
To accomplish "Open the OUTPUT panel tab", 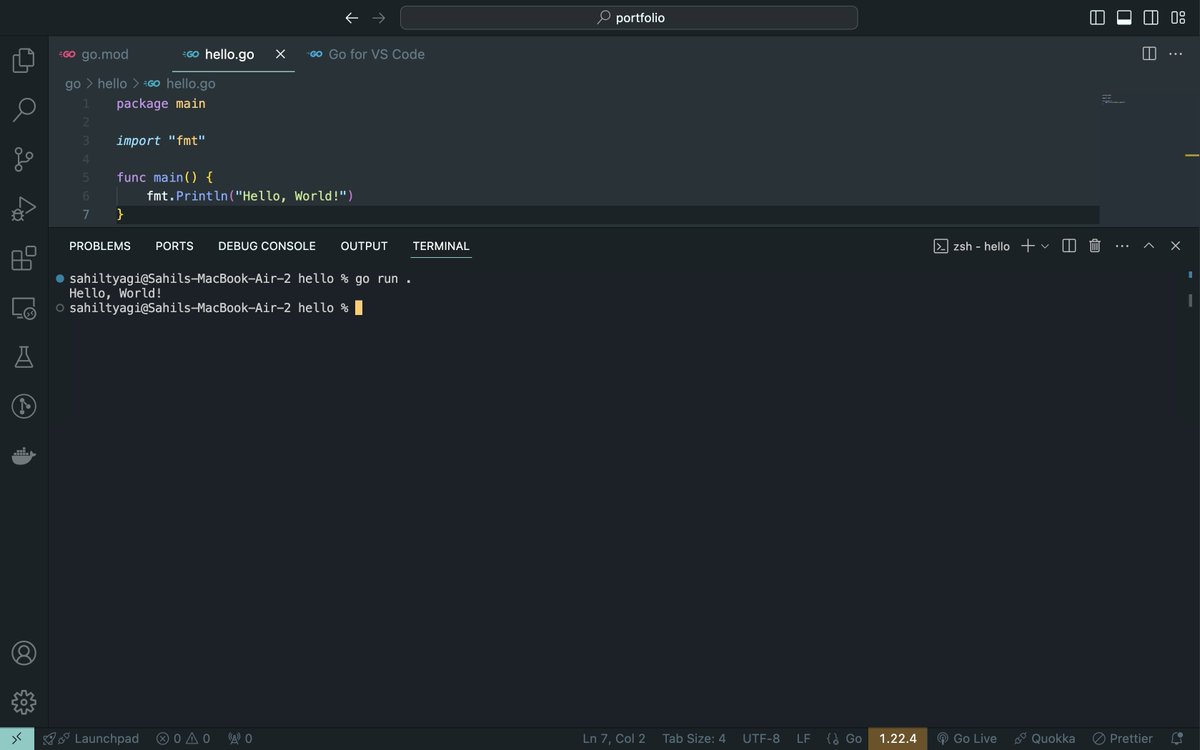I will coord(364,246).
